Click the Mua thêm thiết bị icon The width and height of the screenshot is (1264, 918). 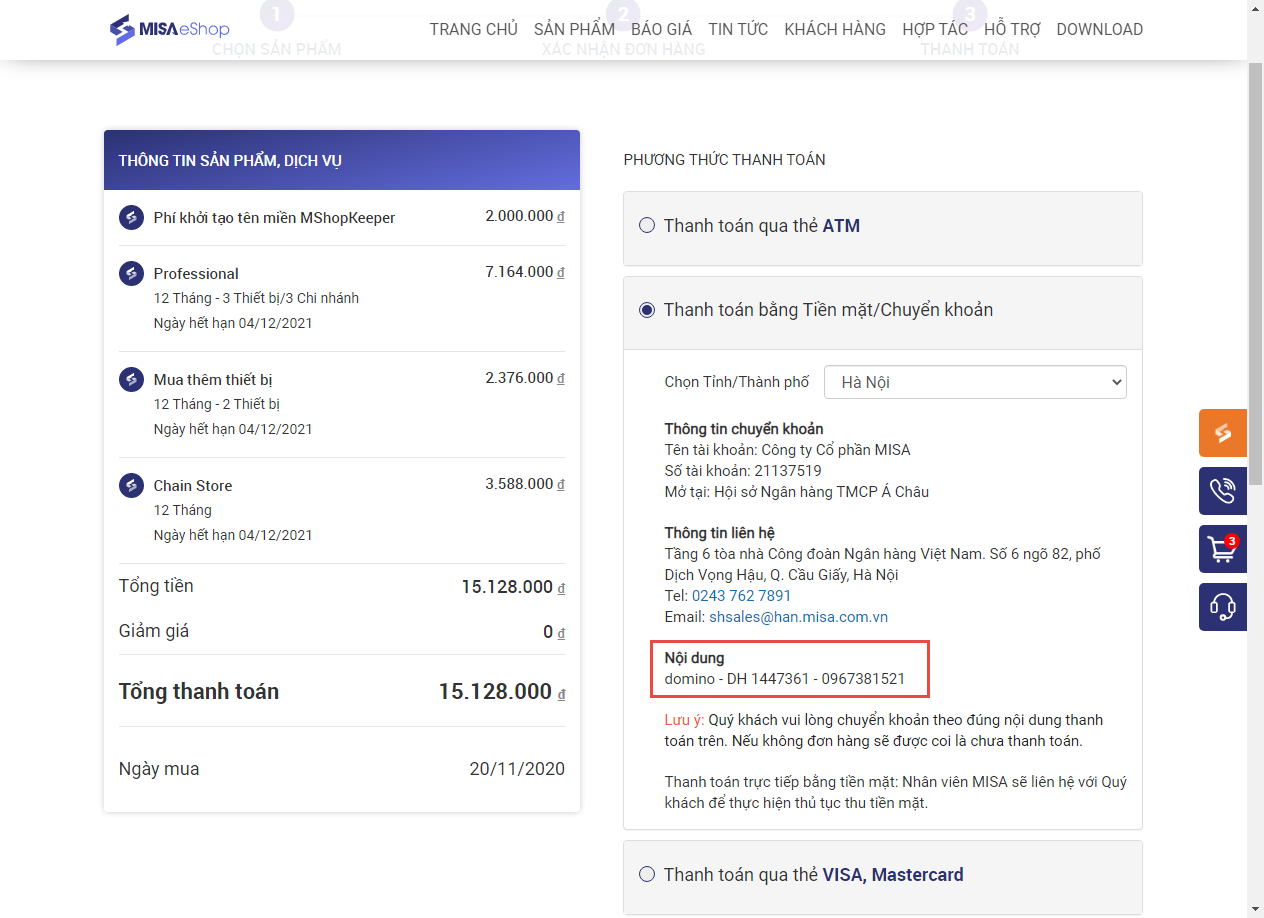pyautogui.click(x=131, y=380)
